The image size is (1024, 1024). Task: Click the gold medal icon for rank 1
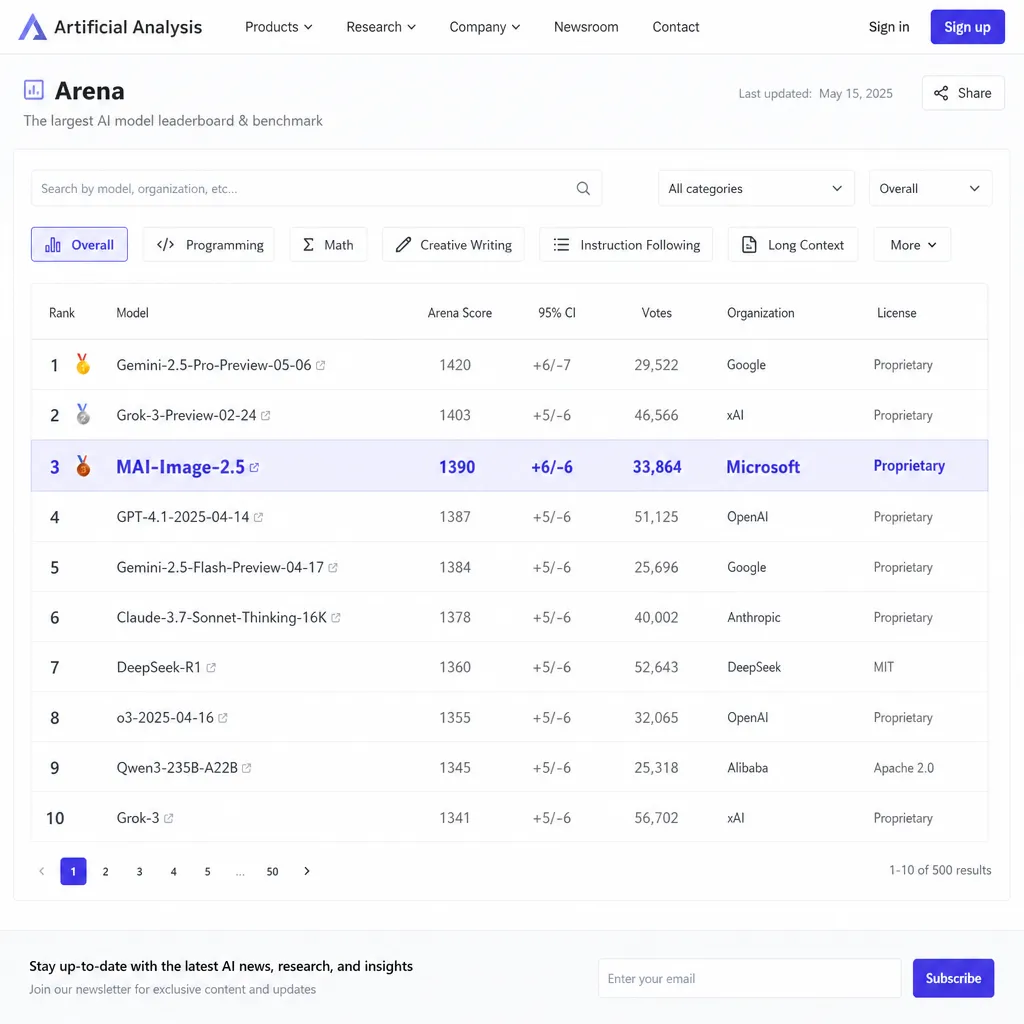click(x=83, y=364)
